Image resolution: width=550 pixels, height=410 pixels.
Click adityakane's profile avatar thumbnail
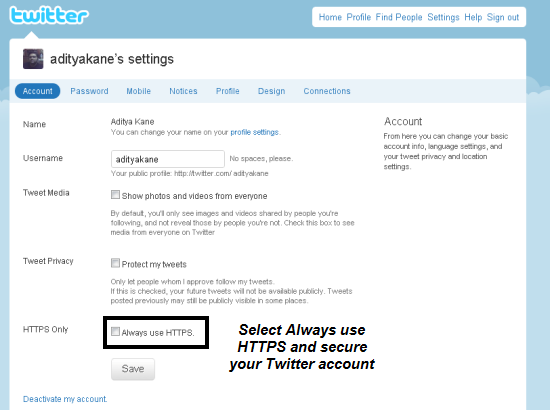tap(33, 59)
